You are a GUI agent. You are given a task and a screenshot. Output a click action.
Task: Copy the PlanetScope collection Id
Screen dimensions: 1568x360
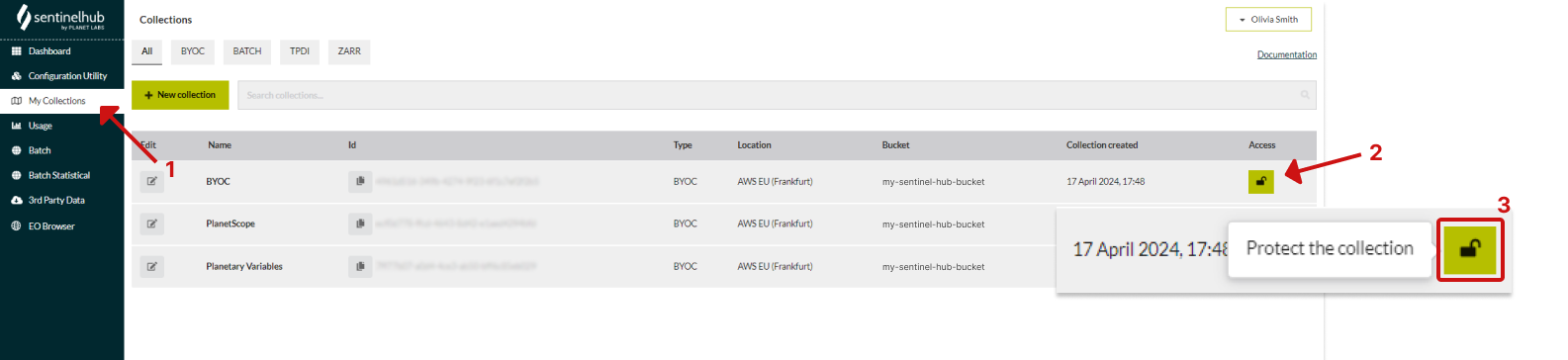click(x=360, y=224)
